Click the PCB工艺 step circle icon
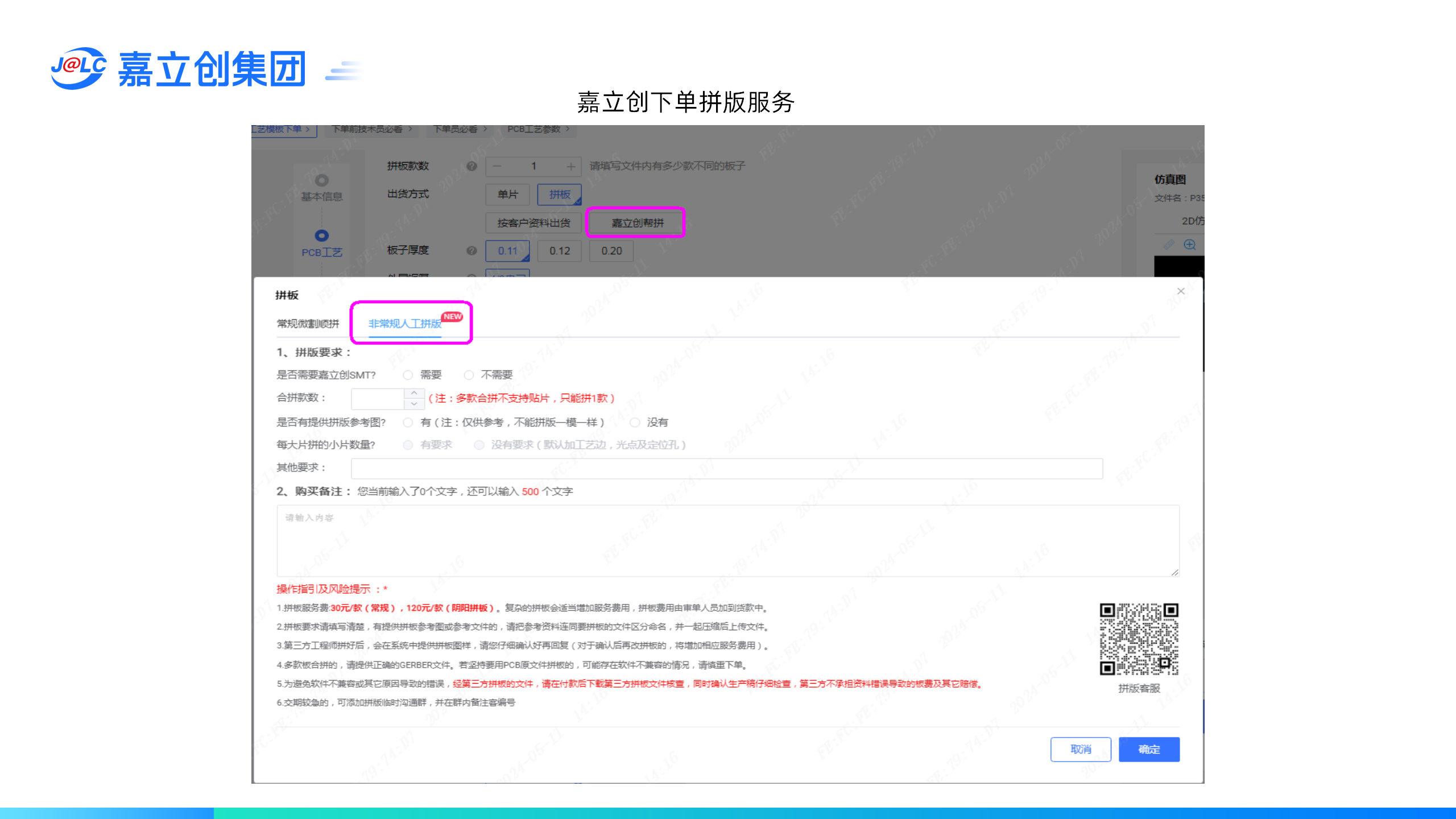Viewport: 1456px width, 819px height. coord(321,235)
